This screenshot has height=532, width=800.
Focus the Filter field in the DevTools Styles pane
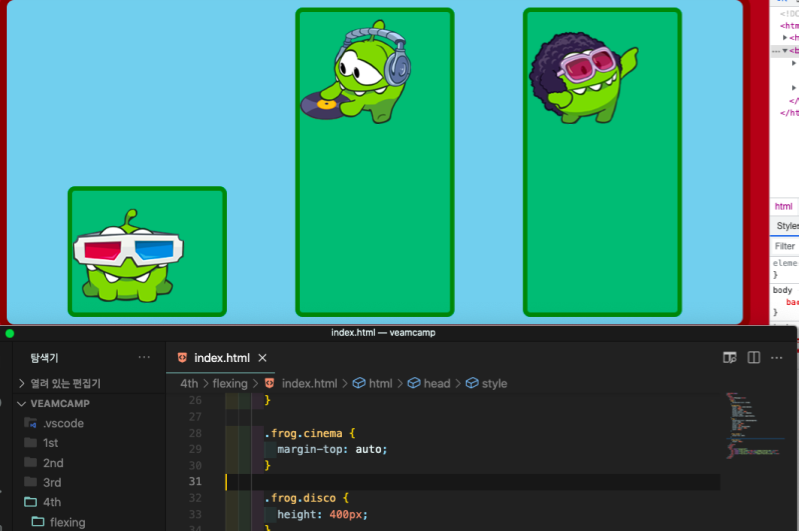(x=785, y=246)
